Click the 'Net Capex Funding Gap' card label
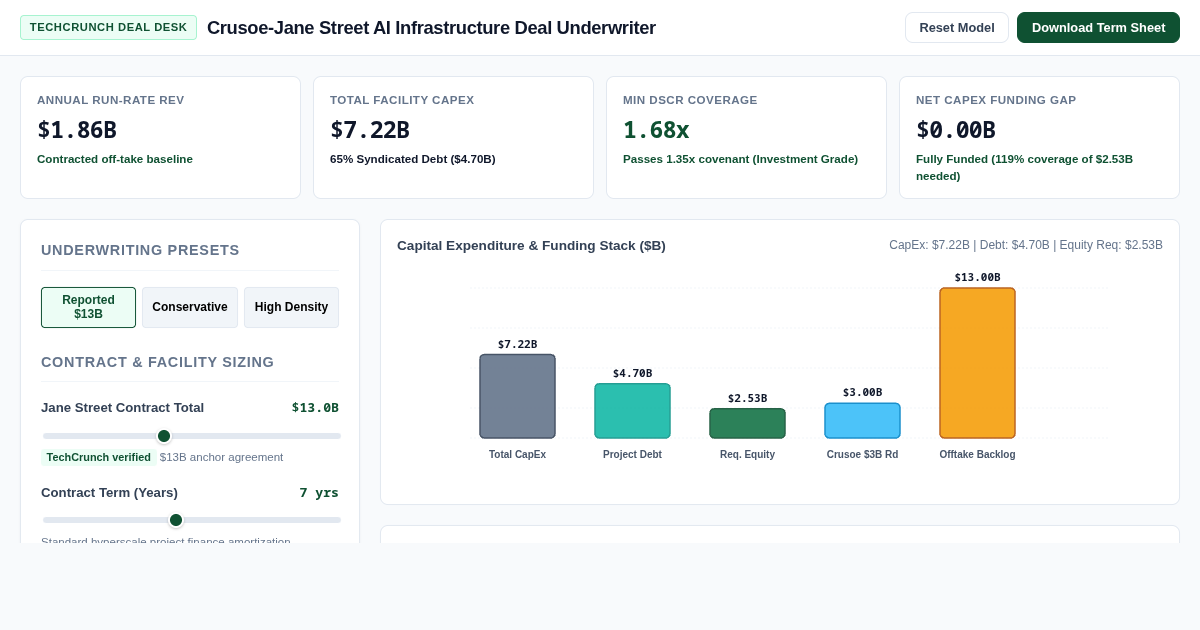This screenshot has width=1200, height=630. [996, 100]
